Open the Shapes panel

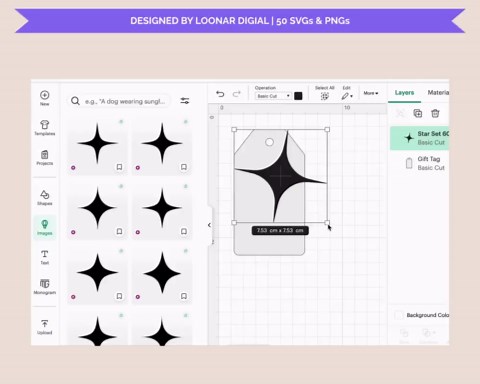click(45, 197)
